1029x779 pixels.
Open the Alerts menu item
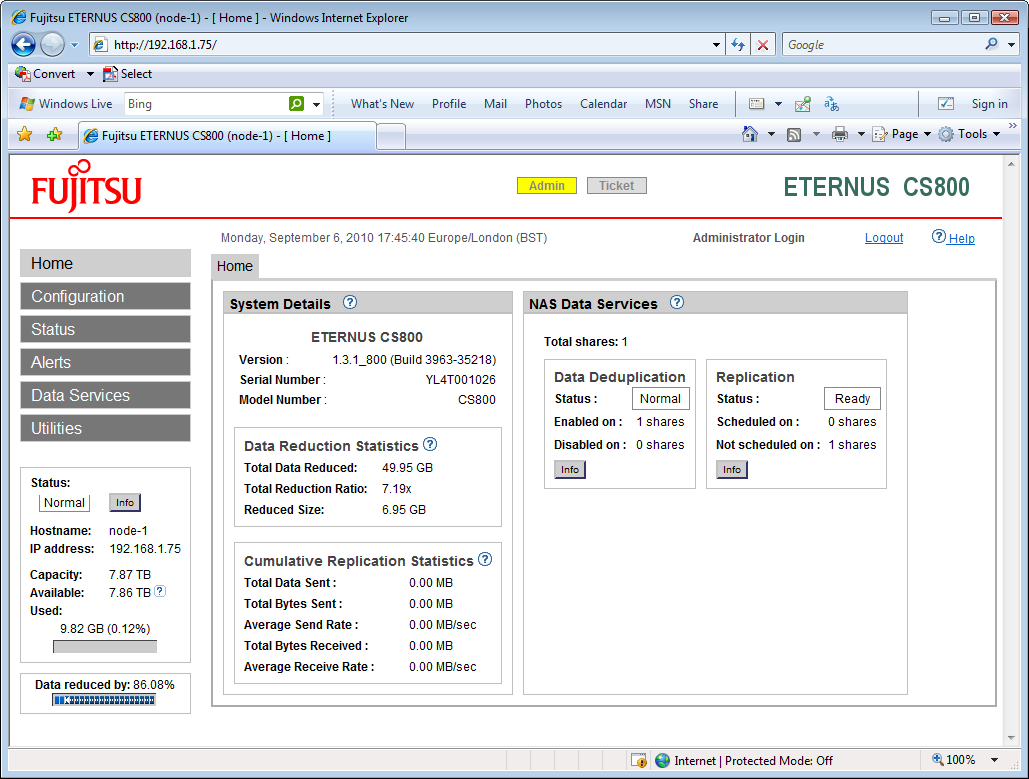pos(106,362)
